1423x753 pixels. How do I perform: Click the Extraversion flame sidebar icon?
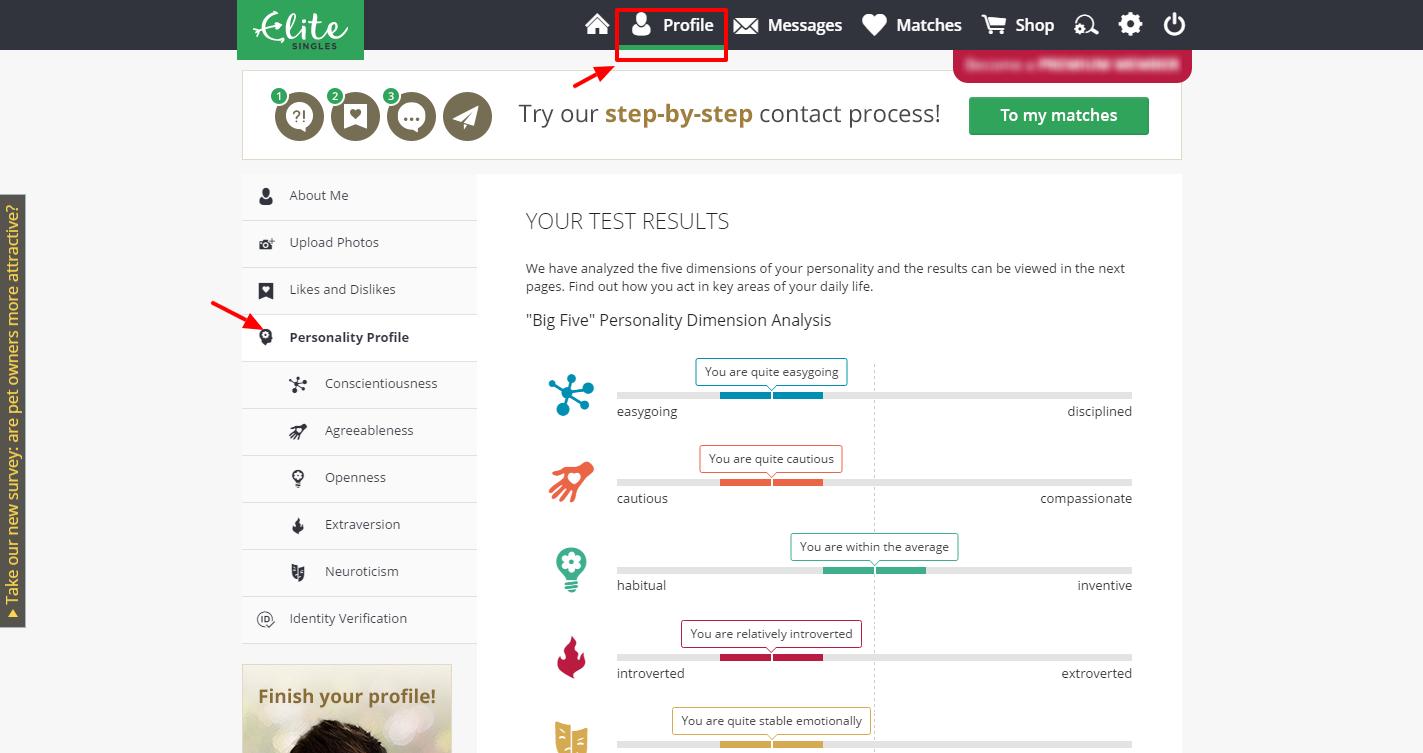point(298,525)
